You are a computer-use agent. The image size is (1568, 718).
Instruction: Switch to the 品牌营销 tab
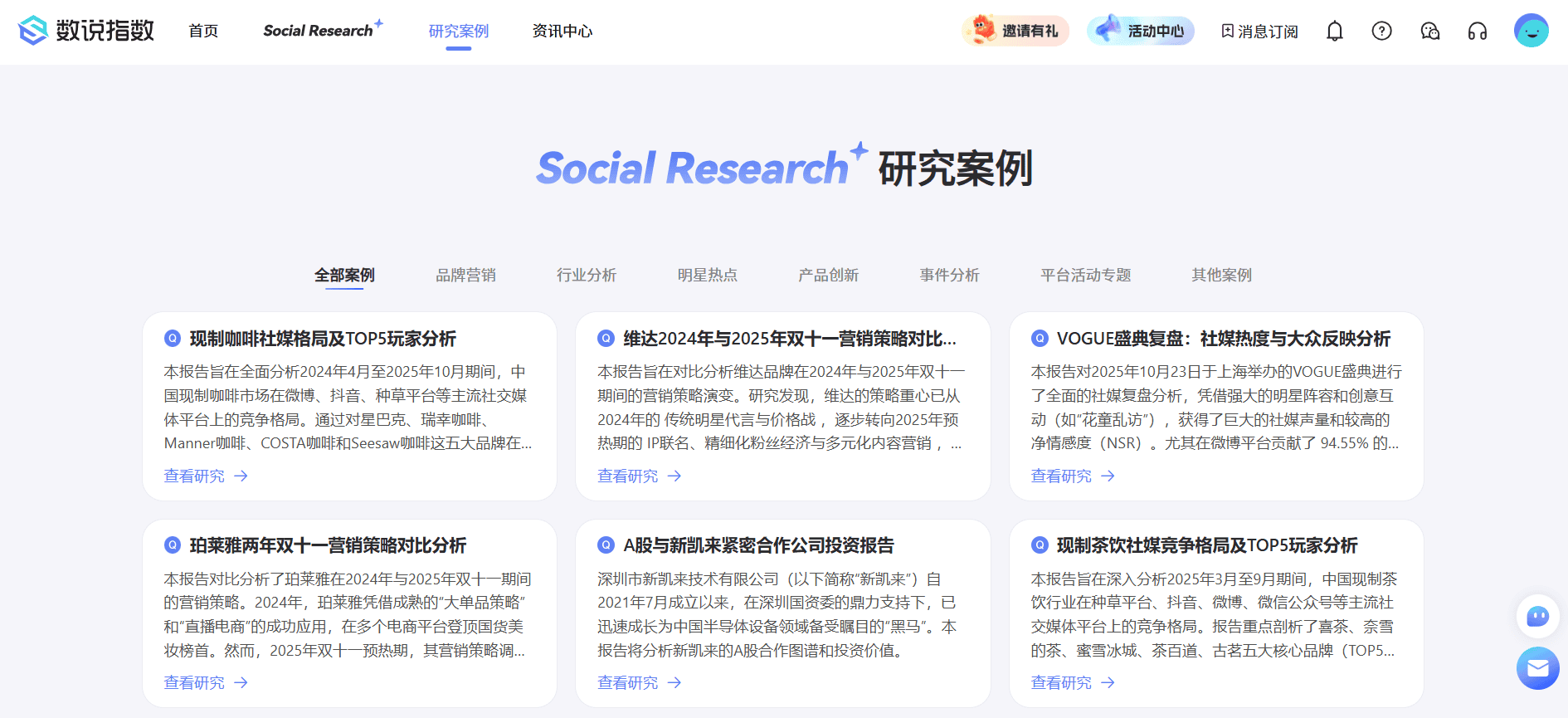[465, 275]
